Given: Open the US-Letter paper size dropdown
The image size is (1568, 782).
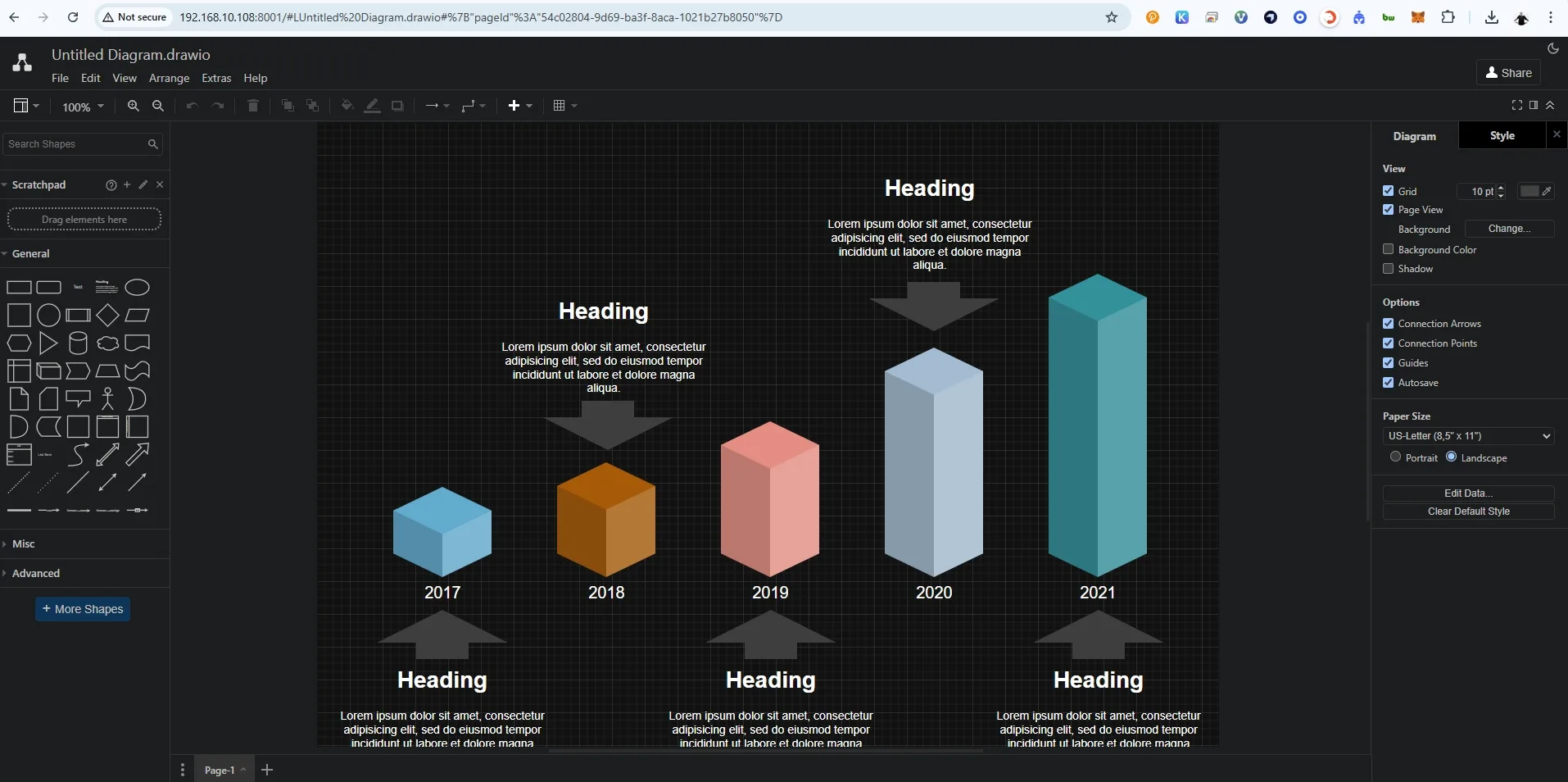Looking at the screenshot, I should click(1468, 436).
